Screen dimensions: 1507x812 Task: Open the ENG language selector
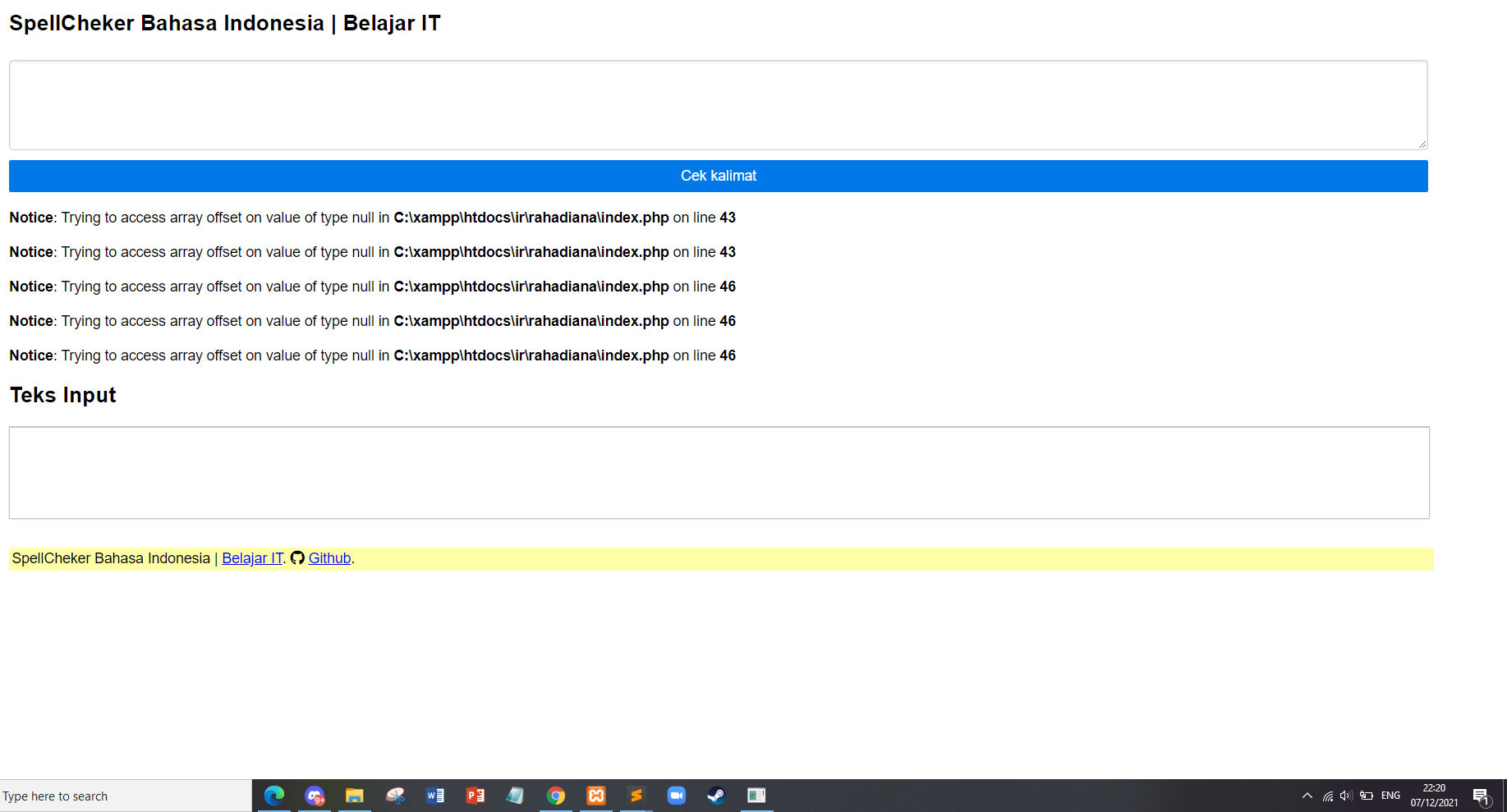tap(1390, 795)
